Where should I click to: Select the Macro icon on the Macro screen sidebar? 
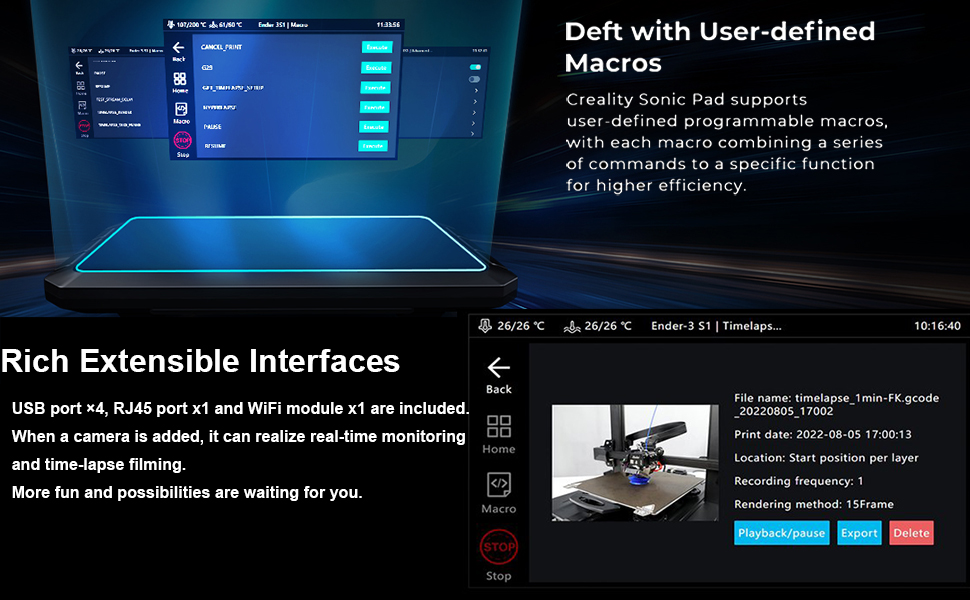181,109
